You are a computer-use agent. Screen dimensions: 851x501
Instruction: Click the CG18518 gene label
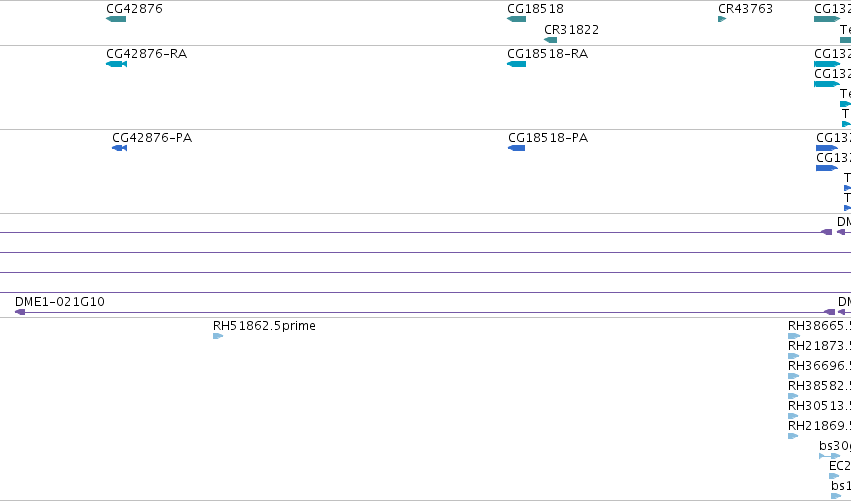pyautogui.click(x=535, y=9)
